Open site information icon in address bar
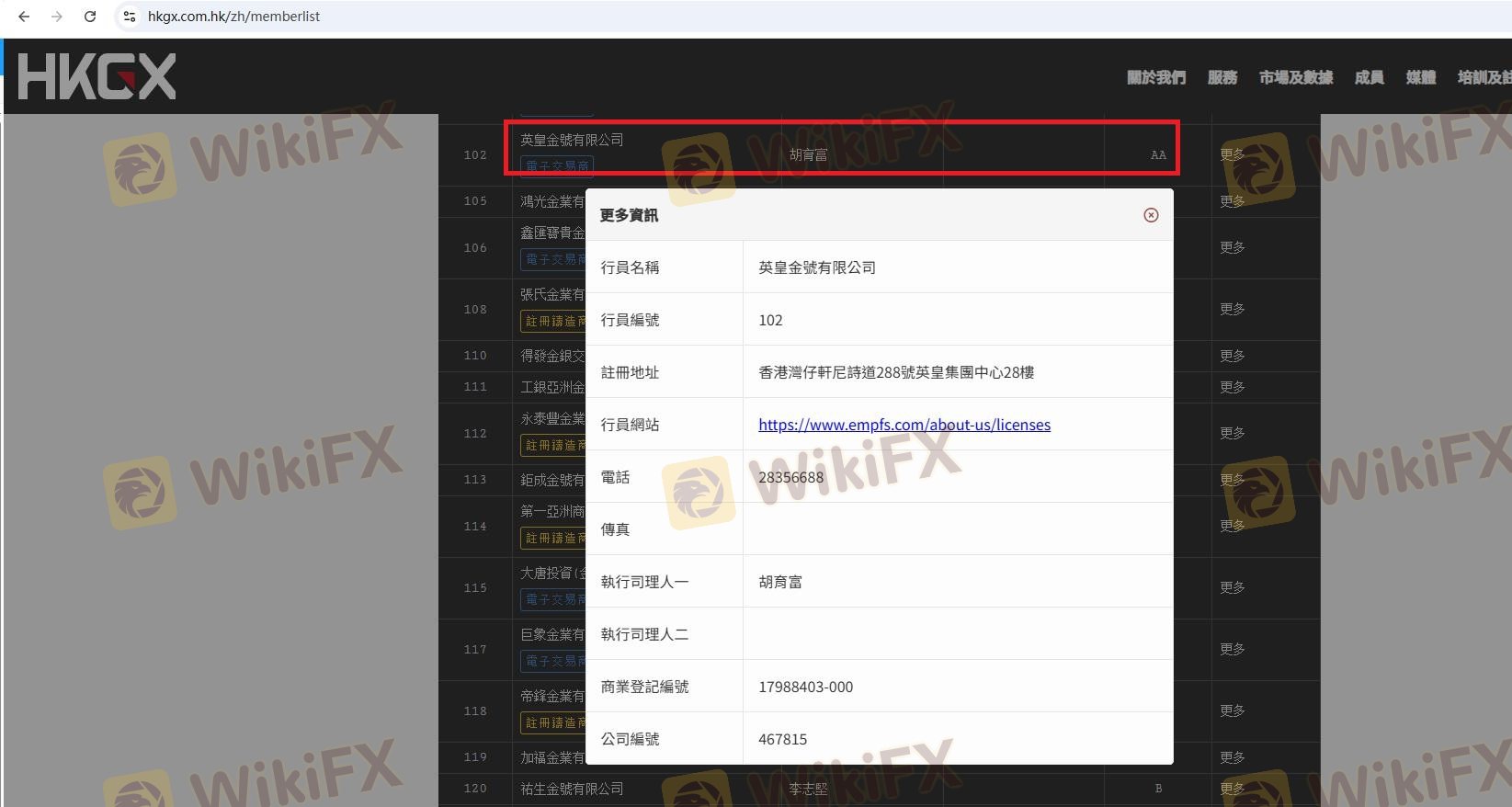Viewport: 1512px width, 807px height. point(130,17)
